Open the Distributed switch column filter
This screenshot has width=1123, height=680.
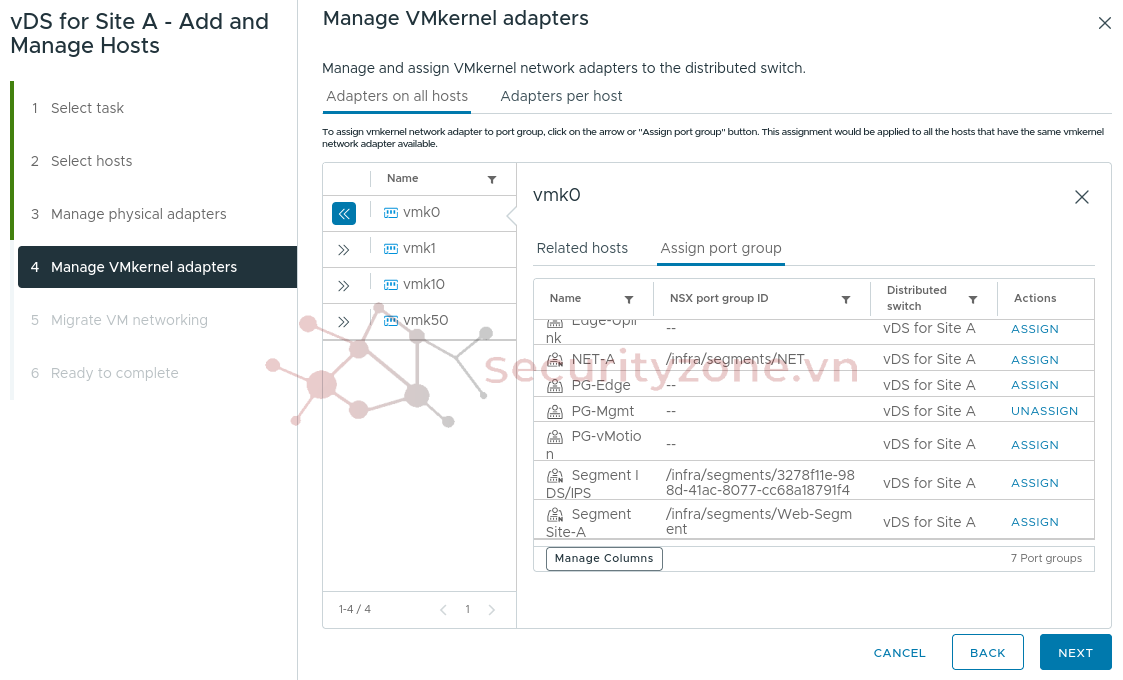click(973, 300)
